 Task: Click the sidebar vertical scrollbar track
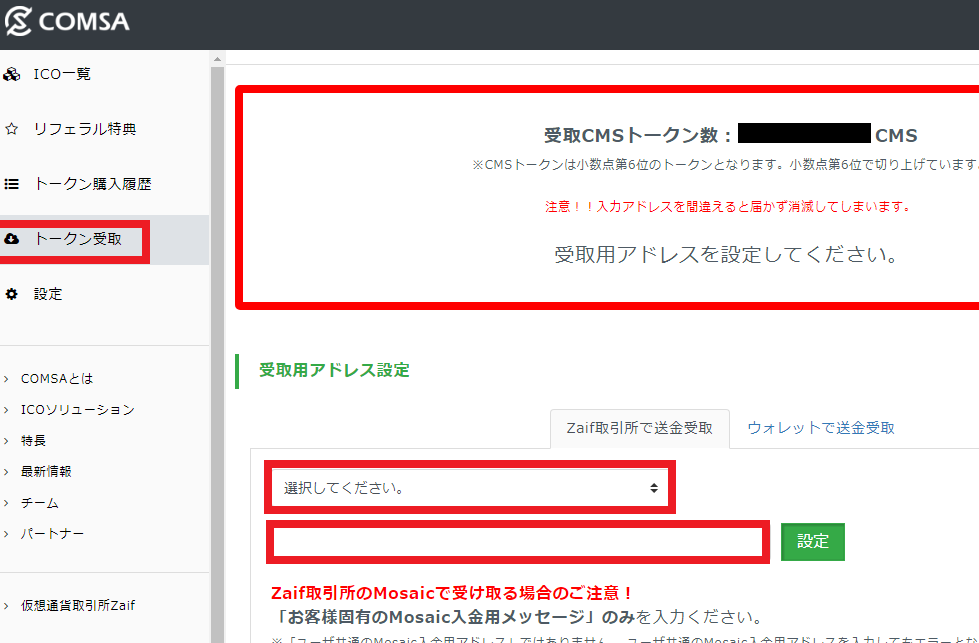coord(217,354)
